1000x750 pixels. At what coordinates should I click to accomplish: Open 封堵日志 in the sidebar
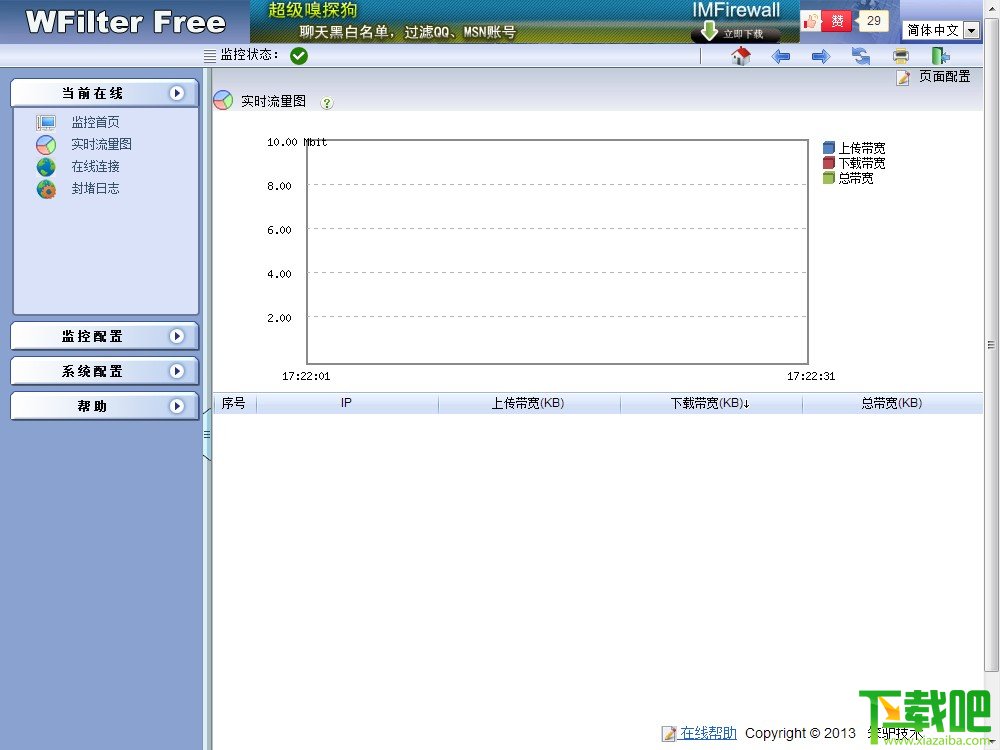click(x=95, y=188)
